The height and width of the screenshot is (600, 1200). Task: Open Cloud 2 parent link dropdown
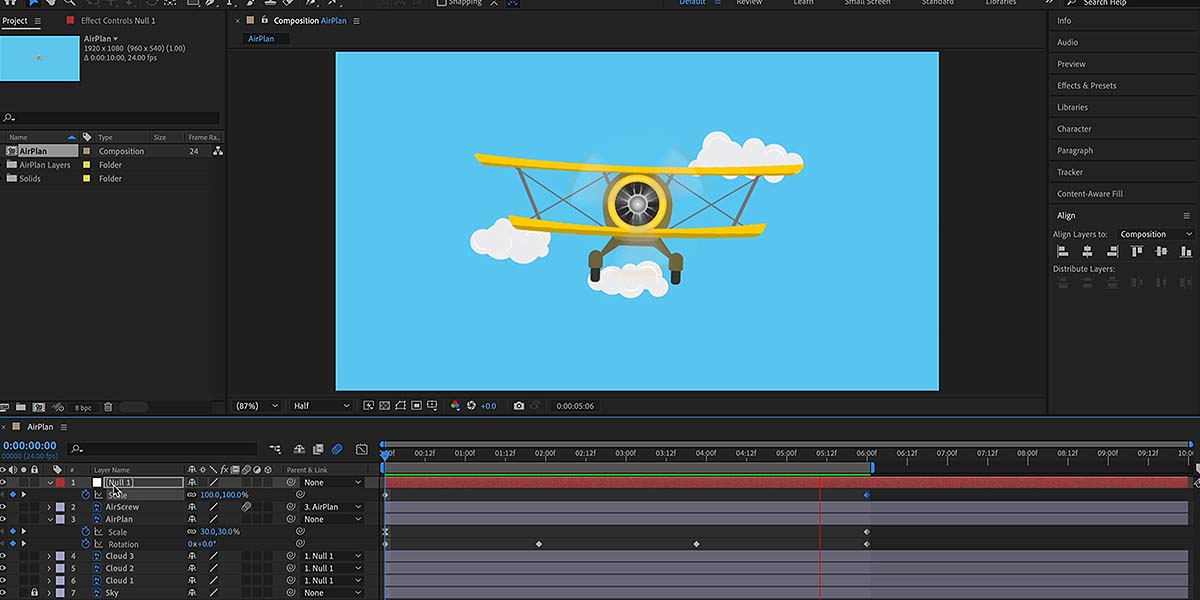pyautogui.click(x=331, y=568)
